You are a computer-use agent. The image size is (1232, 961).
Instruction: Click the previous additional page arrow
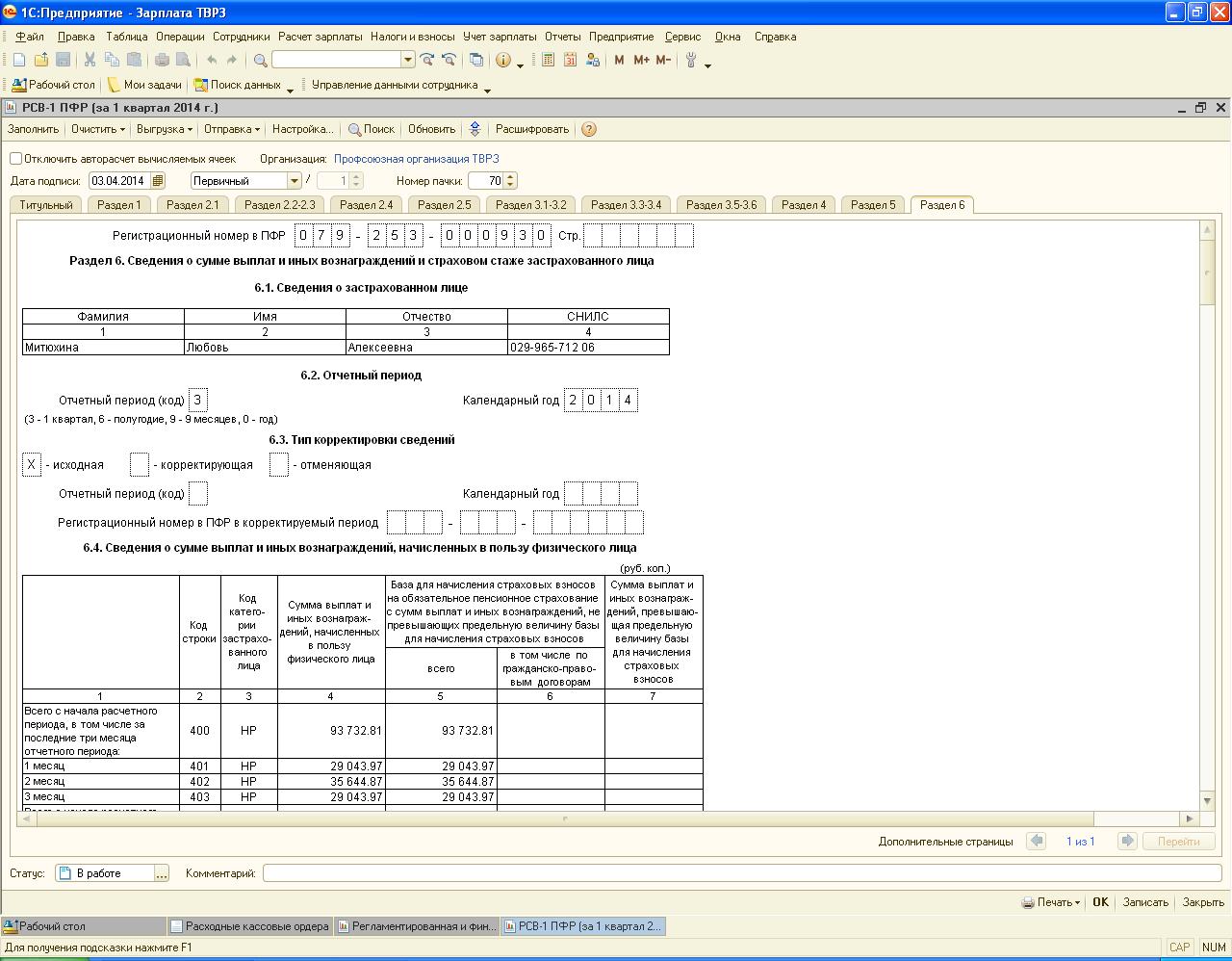click(1037, 841)
